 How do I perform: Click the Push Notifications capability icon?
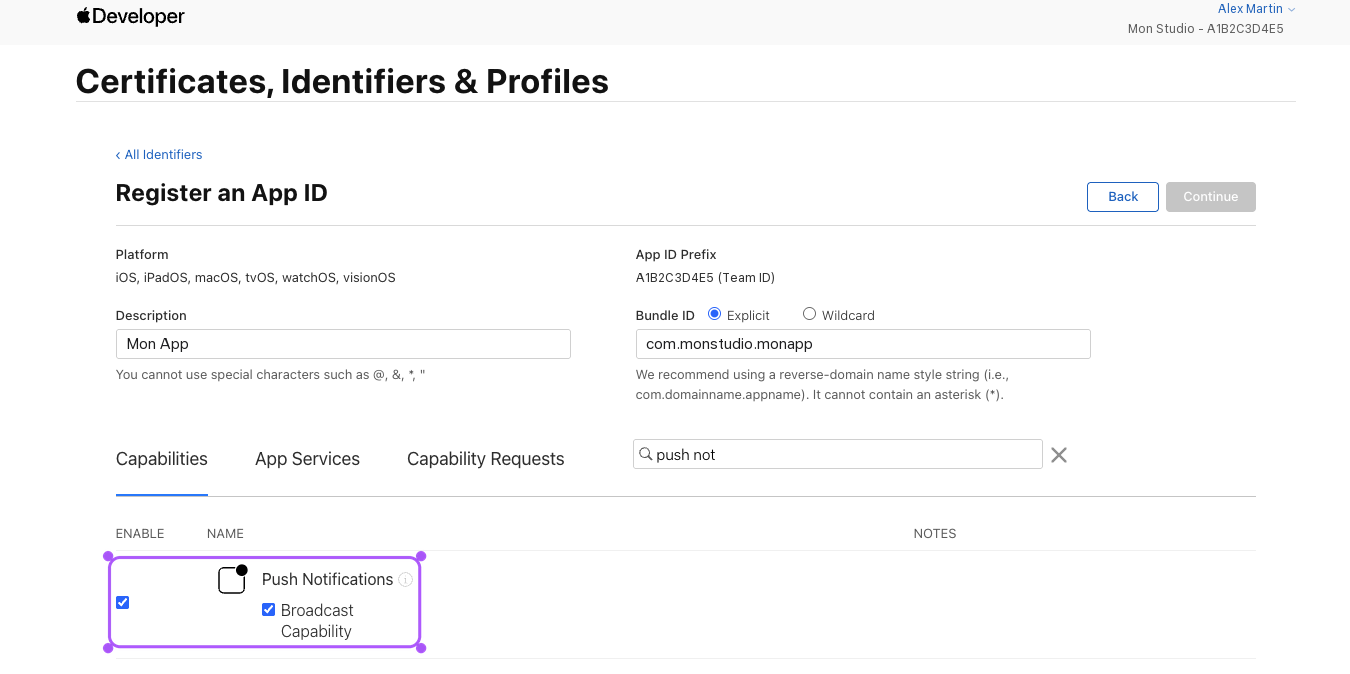(x=232, y=579)
